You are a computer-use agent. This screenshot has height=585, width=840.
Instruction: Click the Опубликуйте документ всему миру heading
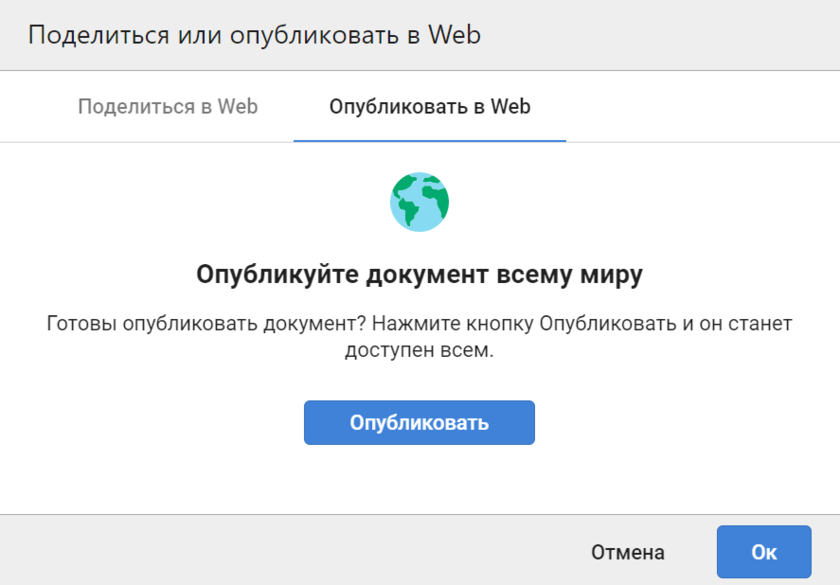point(419,275)
